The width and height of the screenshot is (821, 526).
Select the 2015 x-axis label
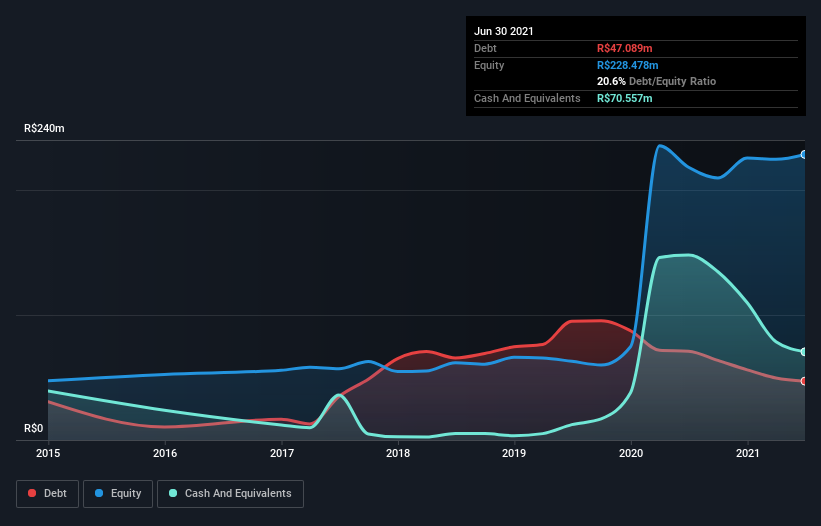48,453
